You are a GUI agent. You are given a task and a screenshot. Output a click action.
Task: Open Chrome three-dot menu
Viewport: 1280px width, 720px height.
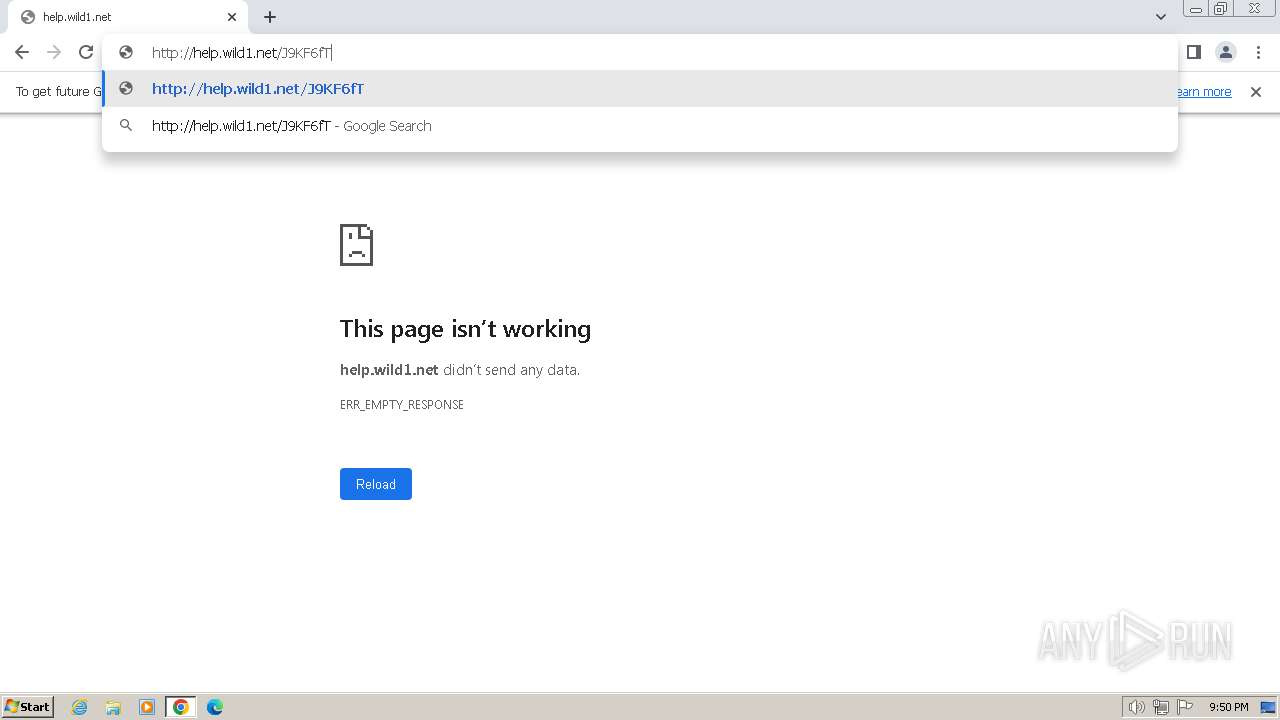point(1258,52)
